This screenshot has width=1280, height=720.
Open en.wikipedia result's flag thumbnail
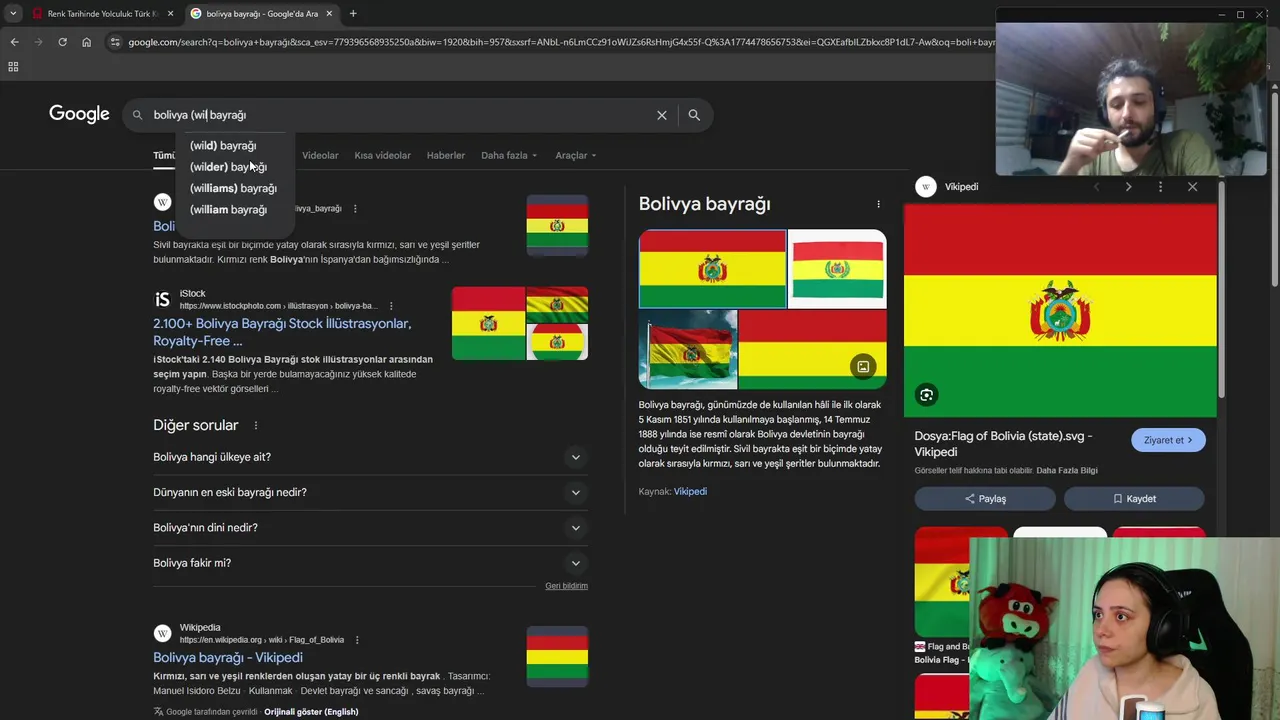click(557, 657)
